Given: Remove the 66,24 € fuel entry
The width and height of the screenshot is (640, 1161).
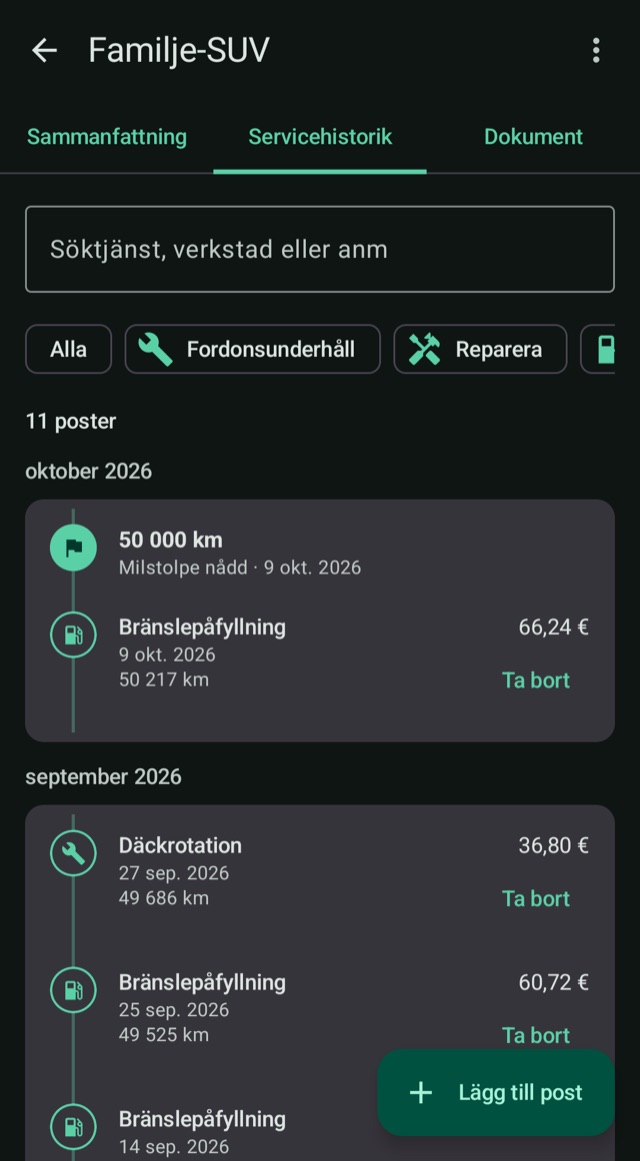Looking at the screenshot, I should click(x=536, y=680).
